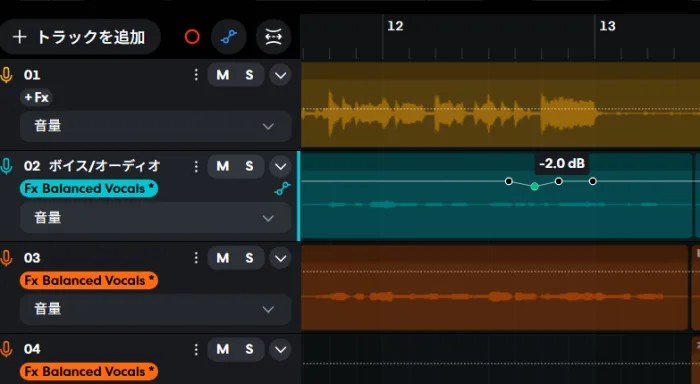Solo track 02 ボイス/オーディオ
Viewport: 700px width, 384px height.
pyautogui.click(x=249, y=166)
